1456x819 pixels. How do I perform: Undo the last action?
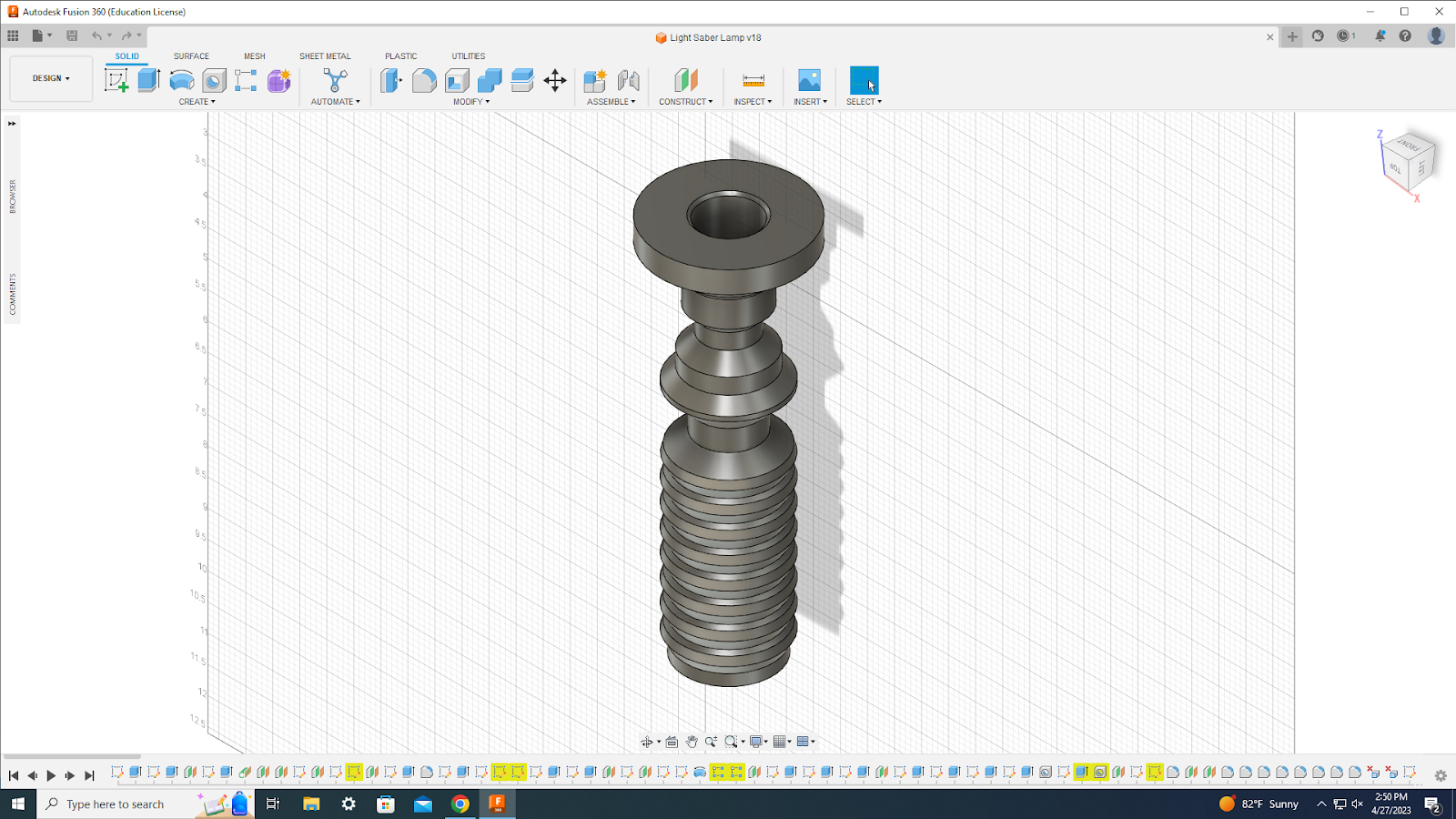[96, 35]
